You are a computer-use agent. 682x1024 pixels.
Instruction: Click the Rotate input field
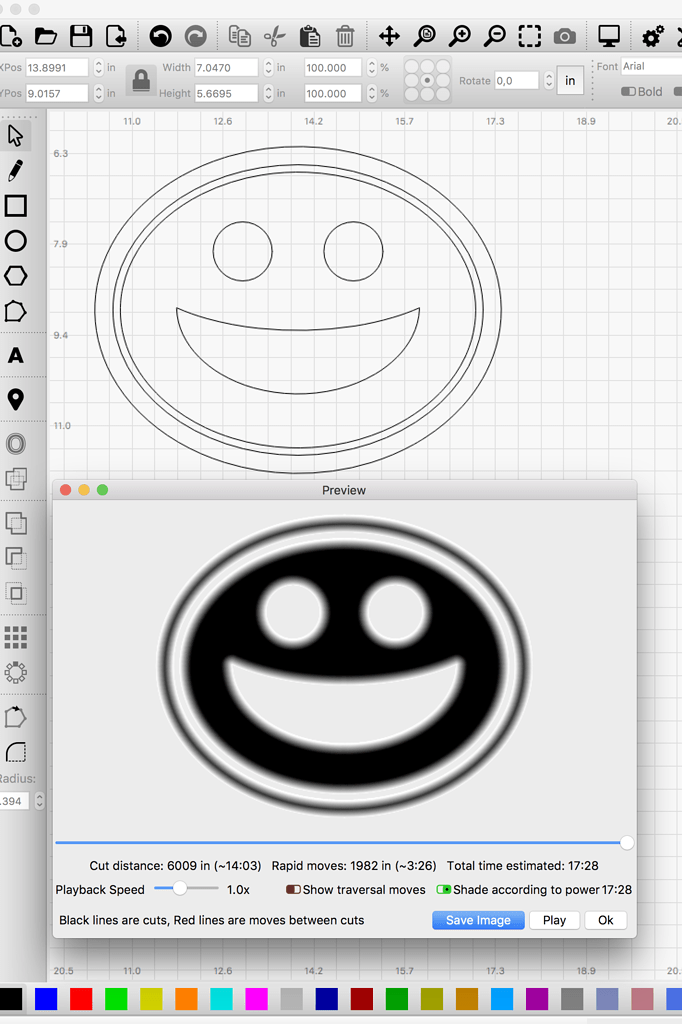coord(516,80)
